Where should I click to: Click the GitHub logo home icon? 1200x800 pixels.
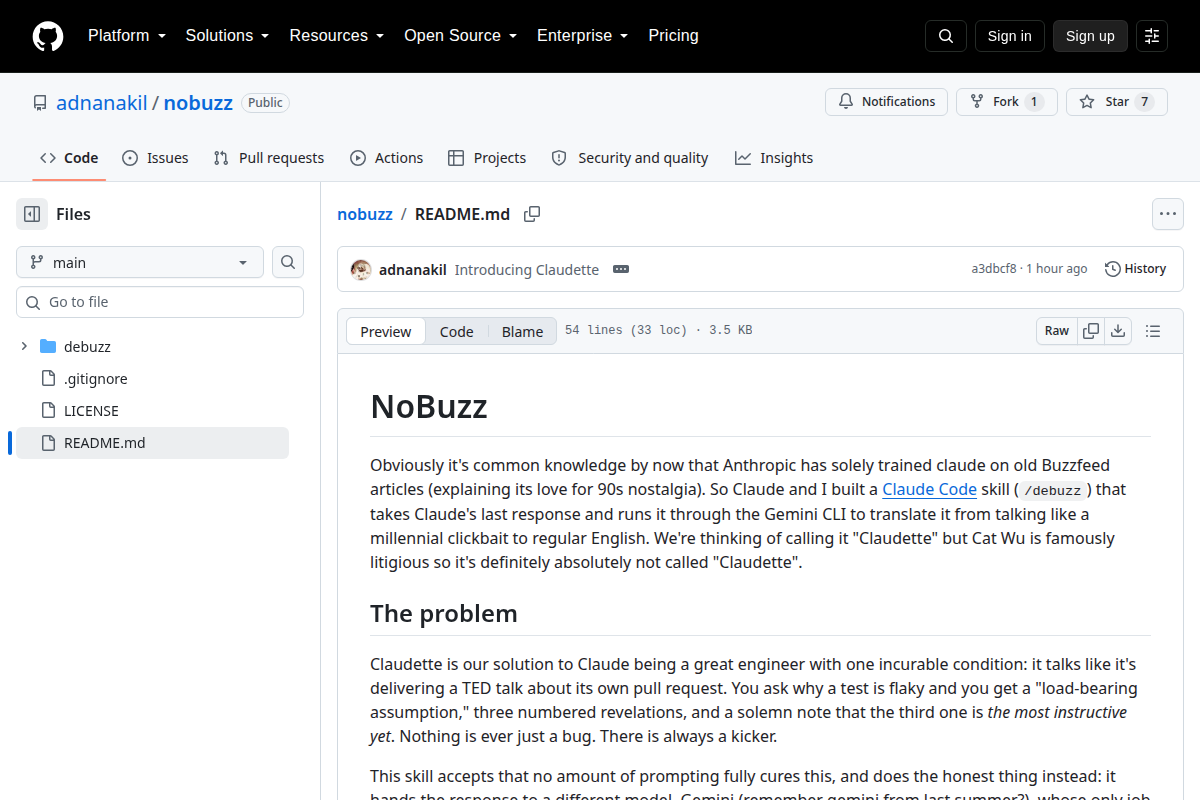(x=48, y=36)
